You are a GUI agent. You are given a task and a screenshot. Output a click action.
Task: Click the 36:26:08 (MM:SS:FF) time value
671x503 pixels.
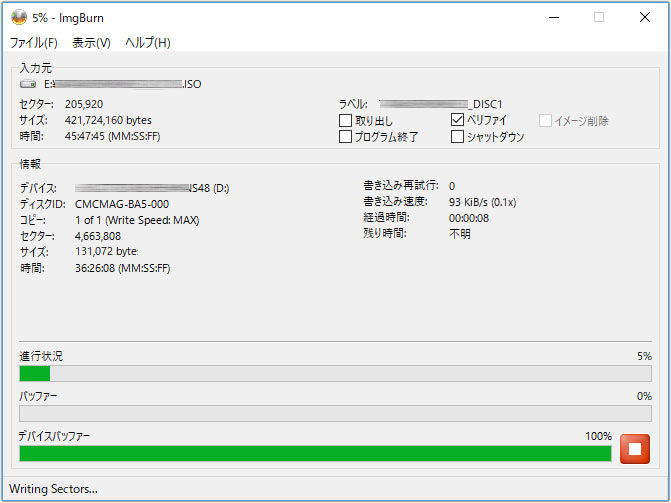click(122, 268)
